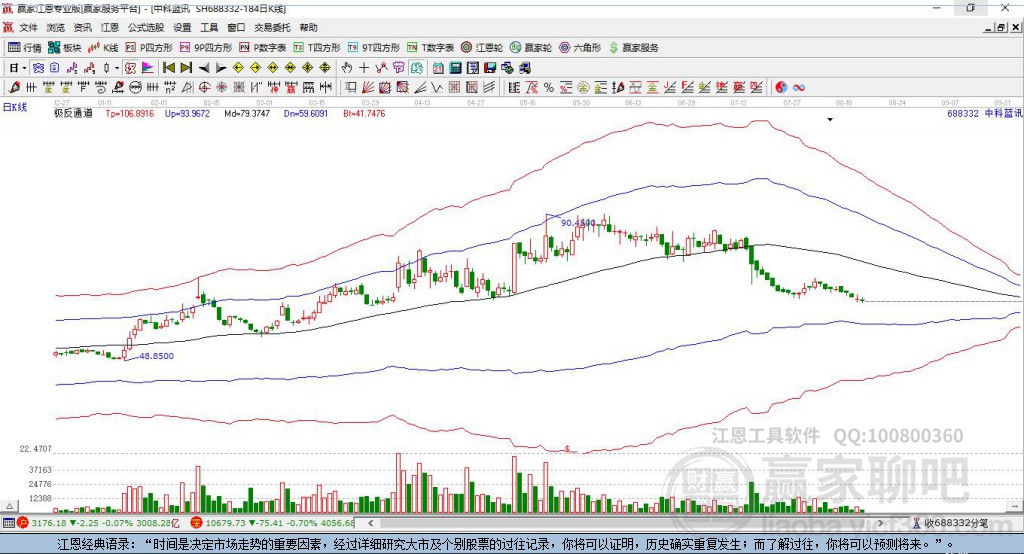Open the 江恩 menu
The image size is (1024, 554).
[110, 27]
